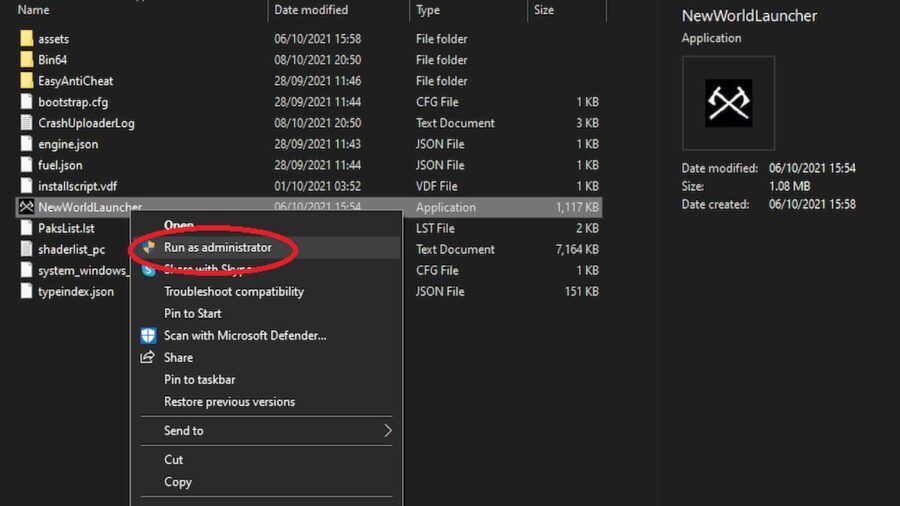Choose Scan with Microsoft Defender
This screenshot has height=506, width=900.
(x=245, y=336)
